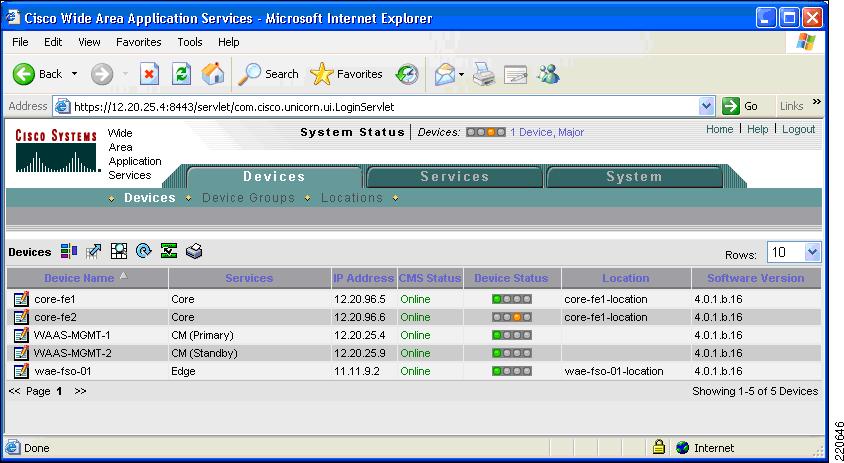The width and height of the screenshot is (844, 463).
Task: Open the Locations submenu
Action: (x=352, y=198)
